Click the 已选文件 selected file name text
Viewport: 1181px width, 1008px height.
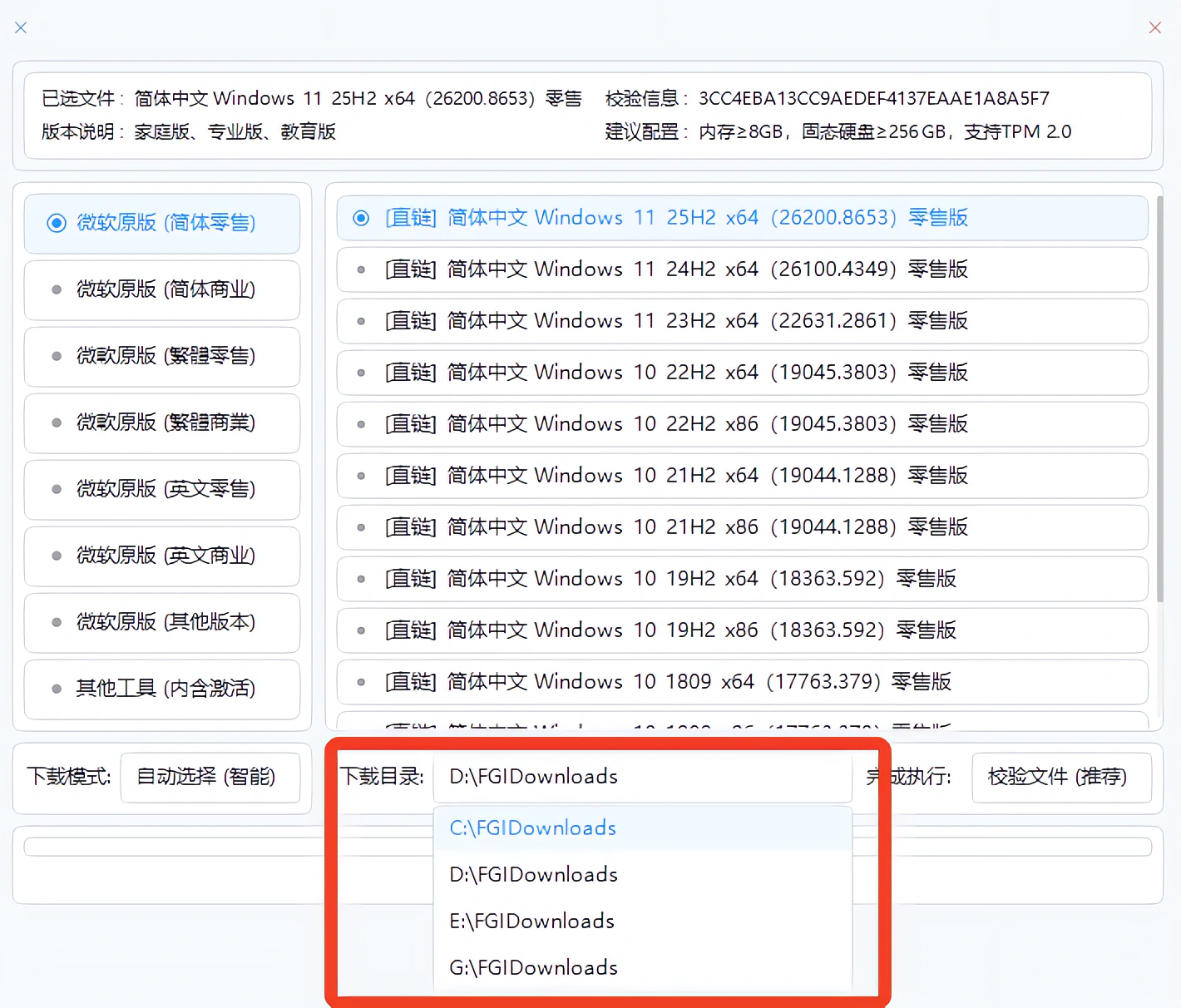coord(312,99)
